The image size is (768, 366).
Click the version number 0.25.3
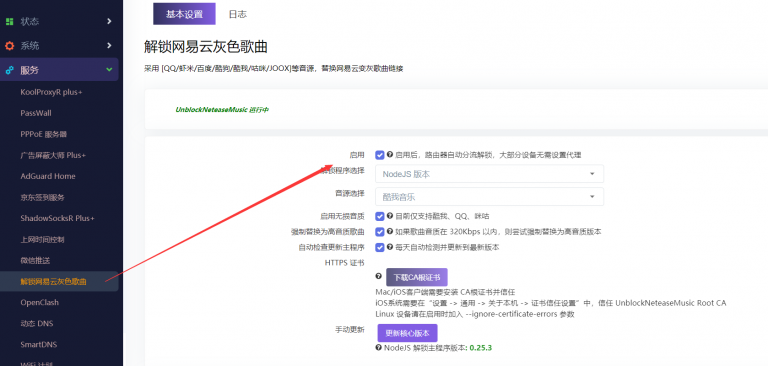tap(480, 348)
